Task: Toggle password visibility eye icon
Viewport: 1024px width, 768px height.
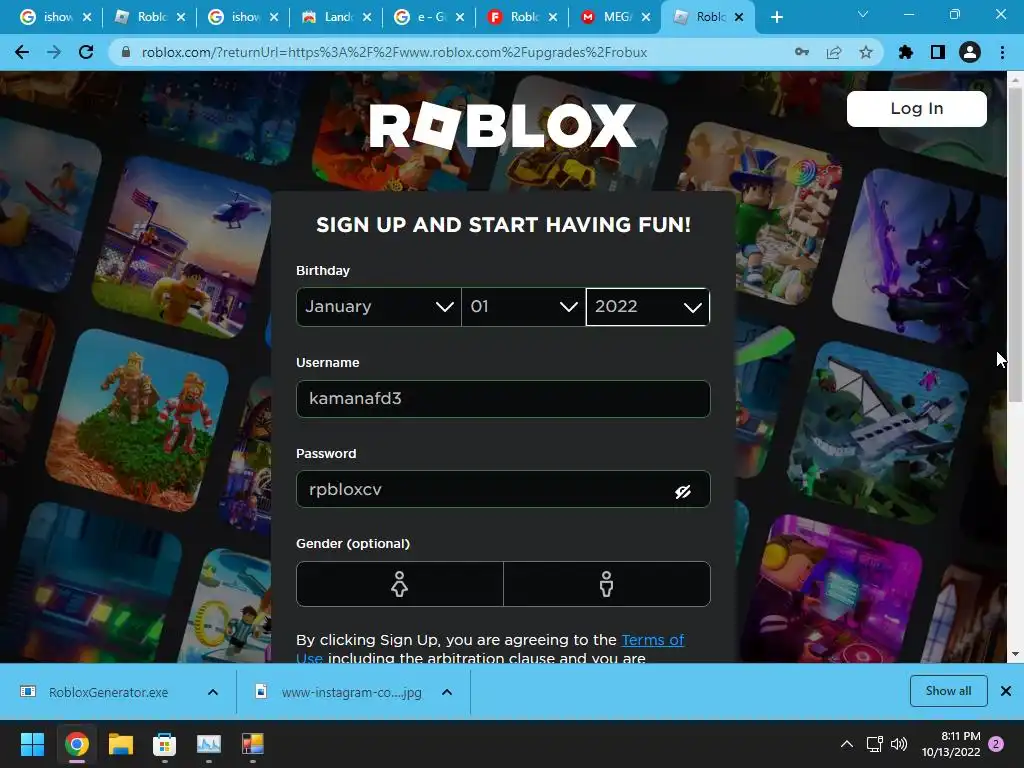Action: [683, 491]
